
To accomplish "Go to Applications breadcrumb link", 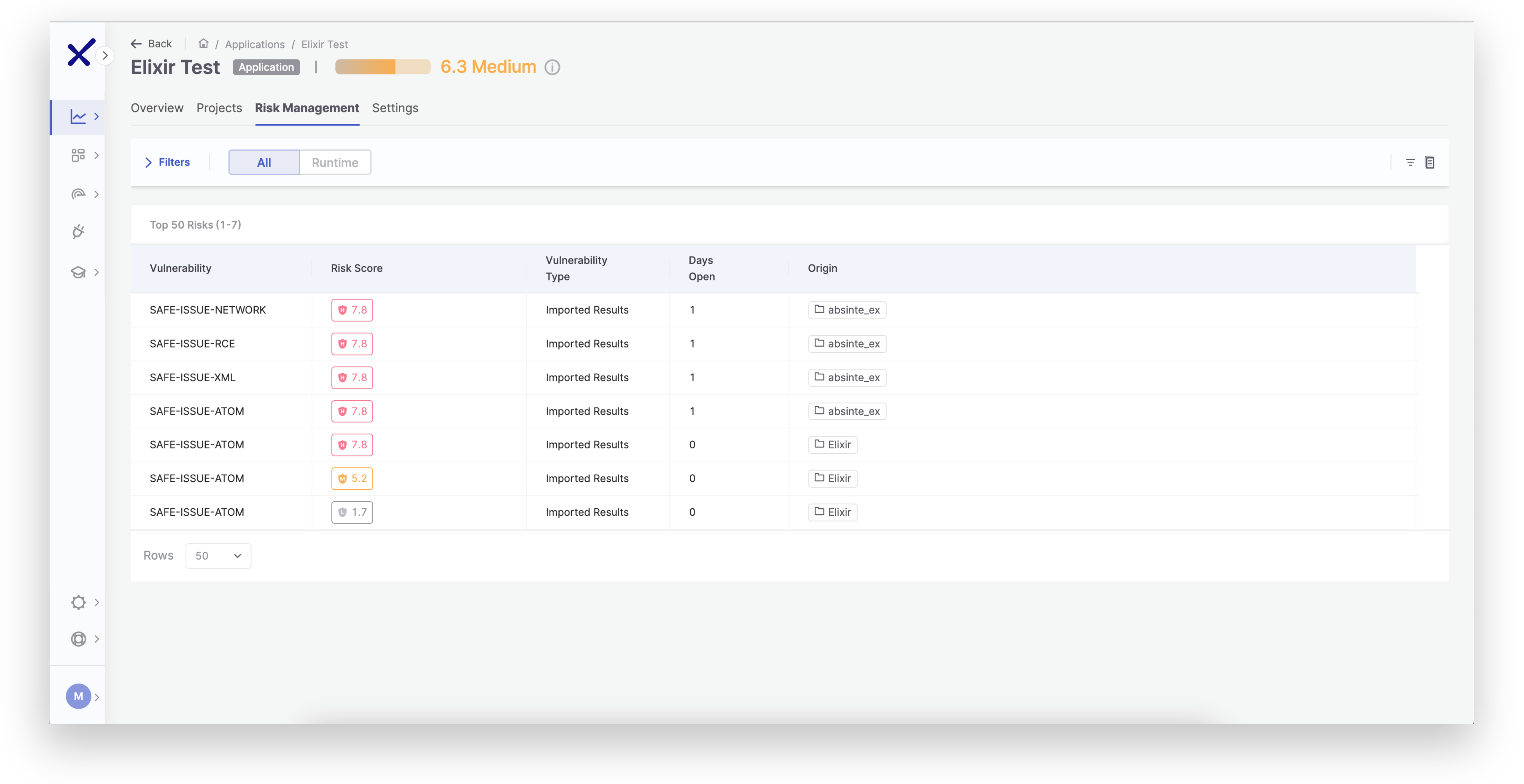I will (x=254, y=45).
